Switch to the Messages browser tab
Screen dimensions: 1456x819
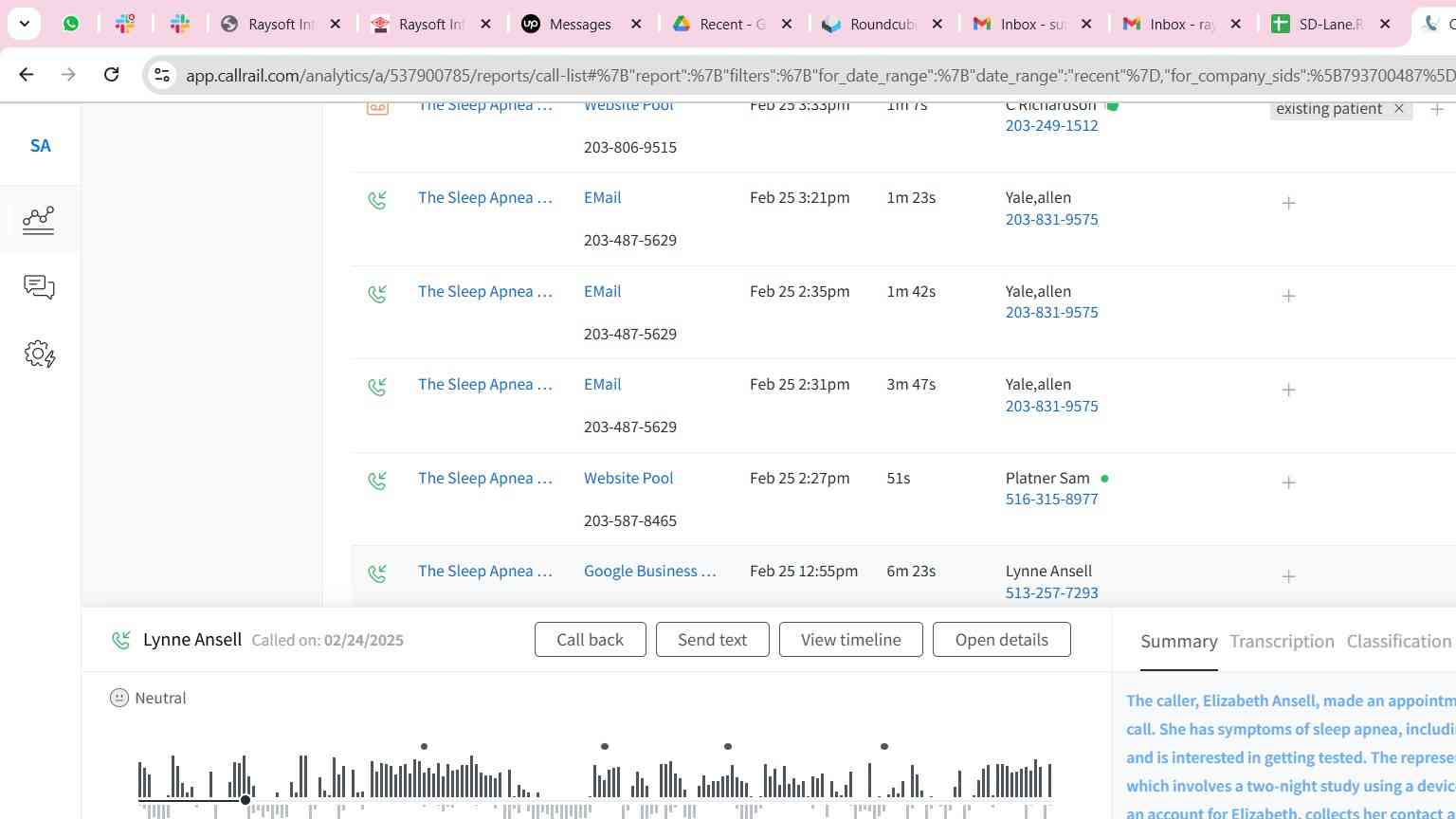579,25
